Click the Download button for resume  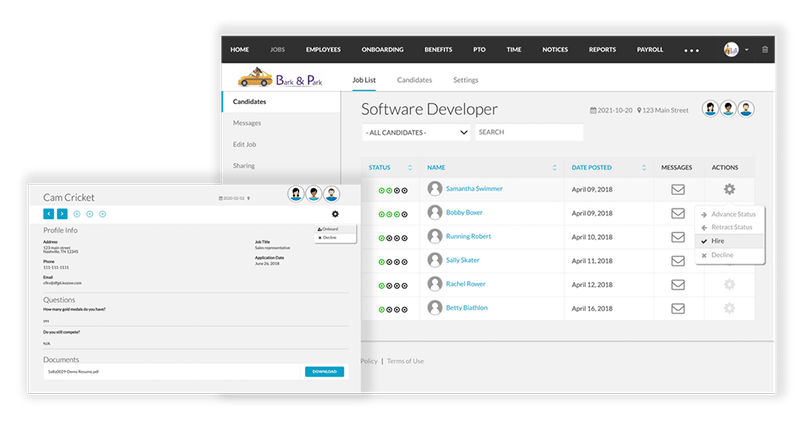tap(324, 372)
